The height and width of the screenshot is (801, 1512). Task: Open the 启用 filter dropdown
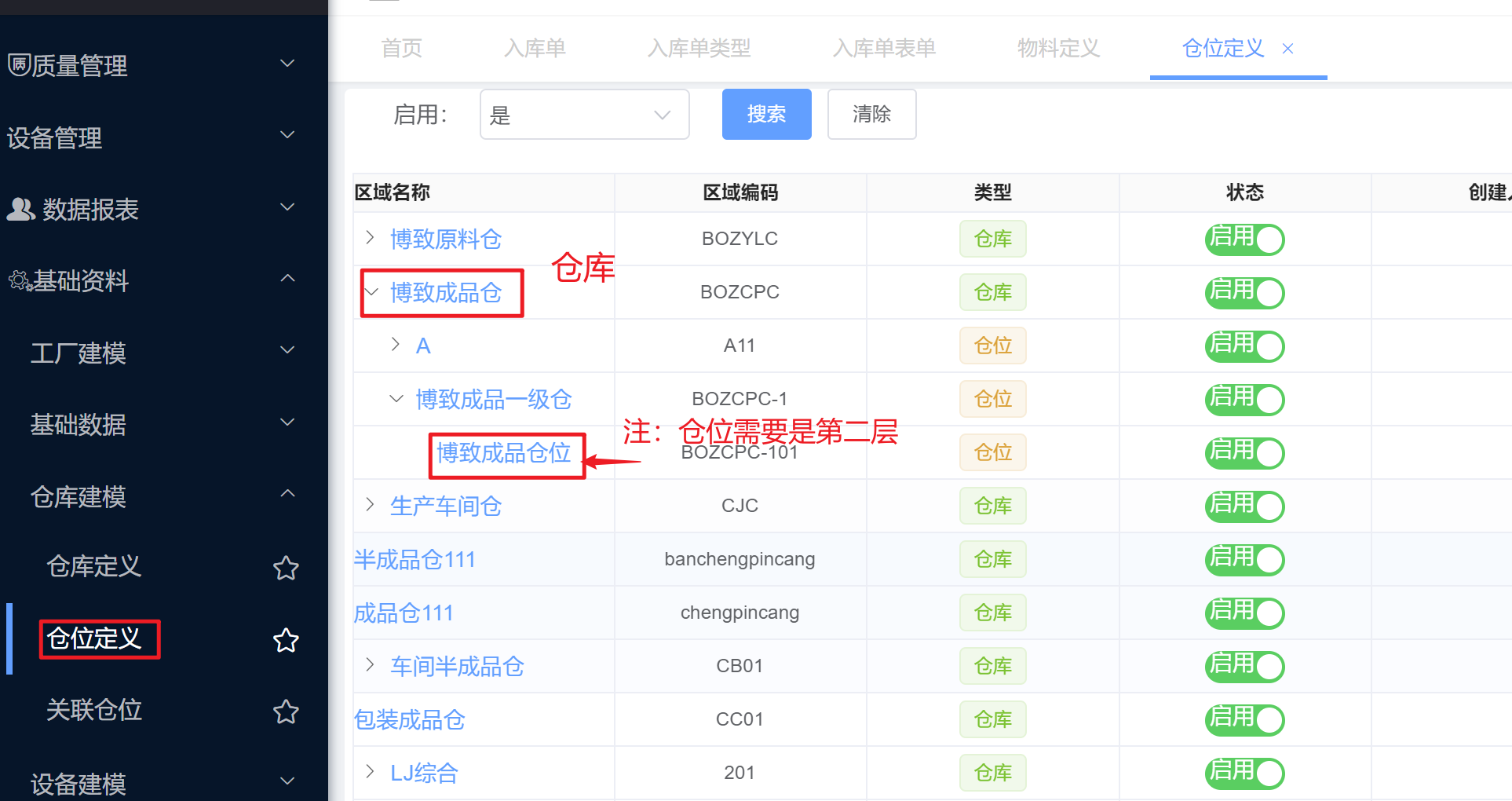pyautogui.click(x=584, y=115)
